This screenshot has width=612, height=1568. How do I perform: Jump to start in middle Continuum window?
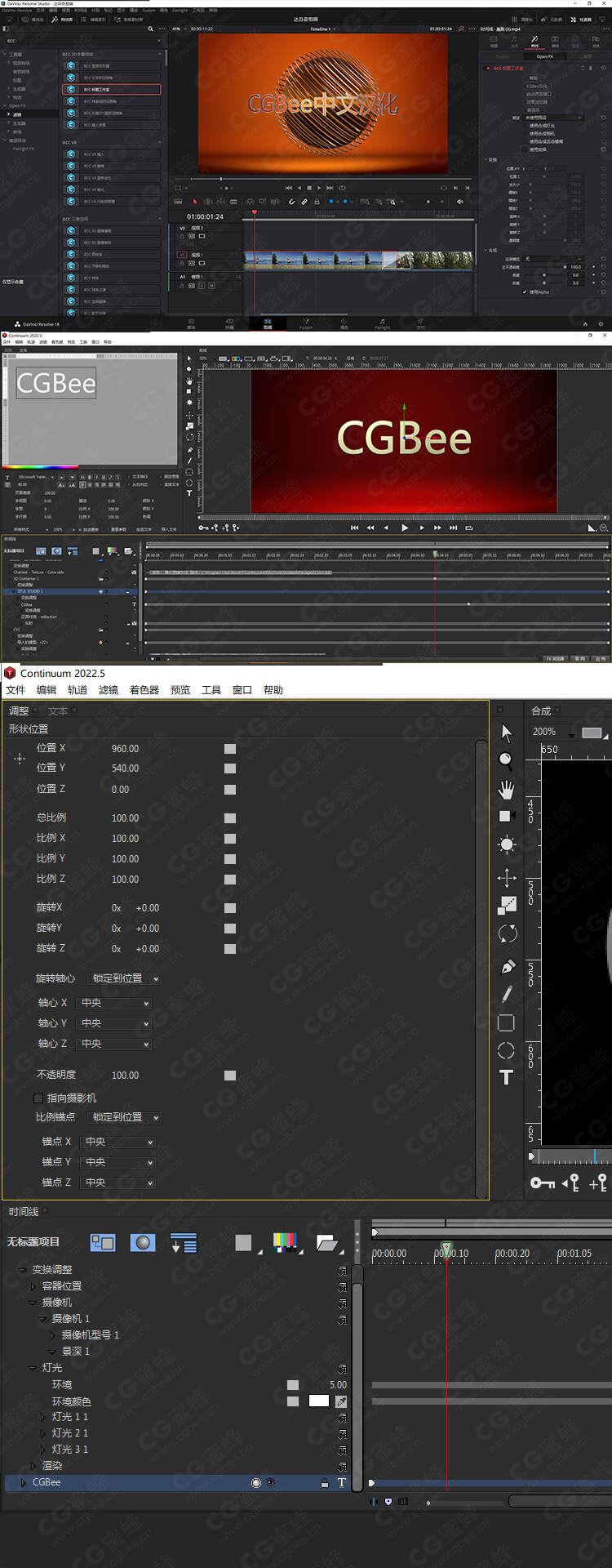[354, 528]
